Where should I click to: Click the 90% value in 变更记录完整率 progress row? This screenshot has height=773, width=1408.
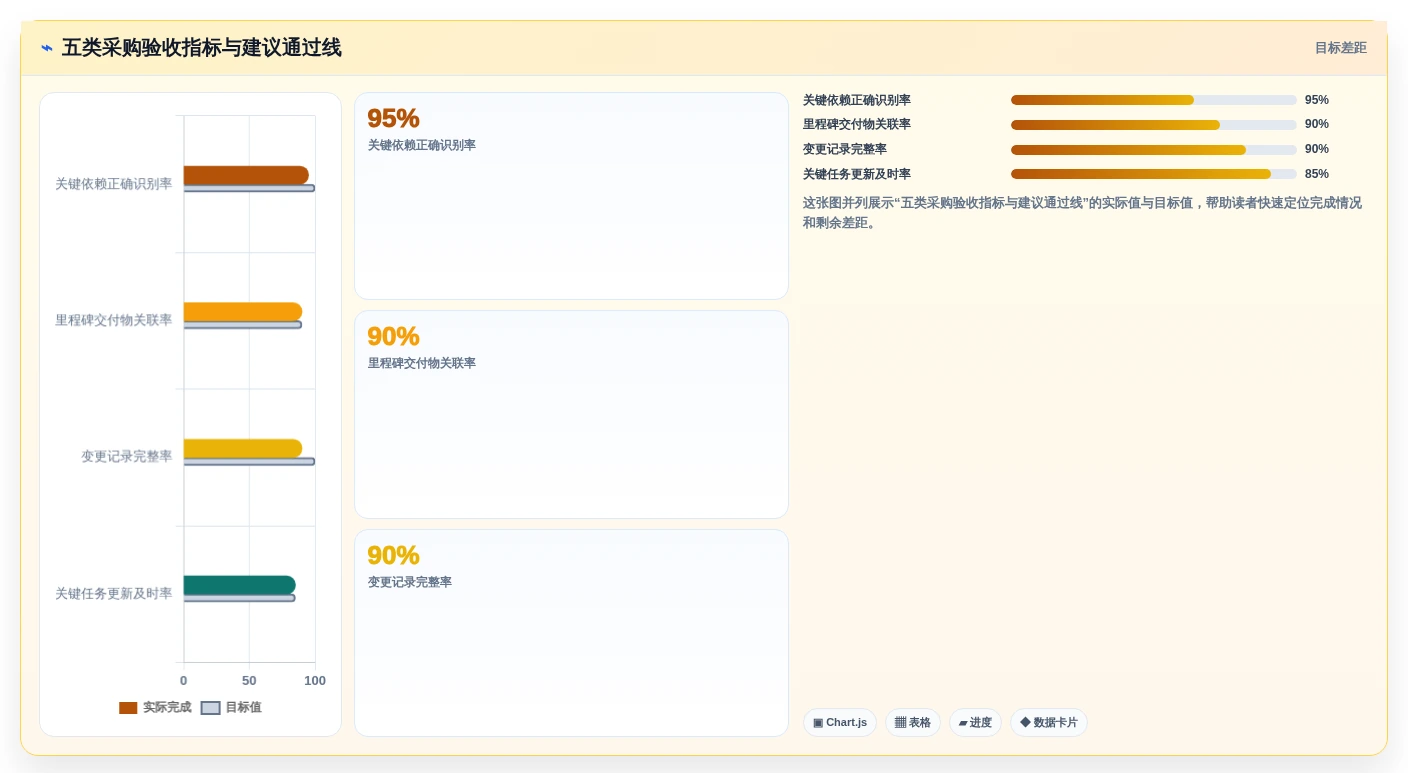1317,149
